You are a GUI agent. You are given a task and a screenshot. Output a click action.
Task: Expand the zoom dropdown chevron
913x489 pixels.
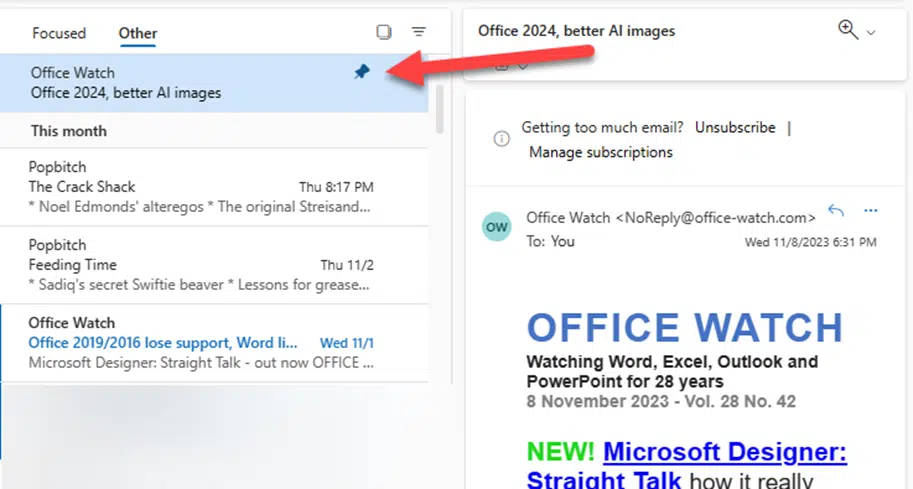(871, 33)
